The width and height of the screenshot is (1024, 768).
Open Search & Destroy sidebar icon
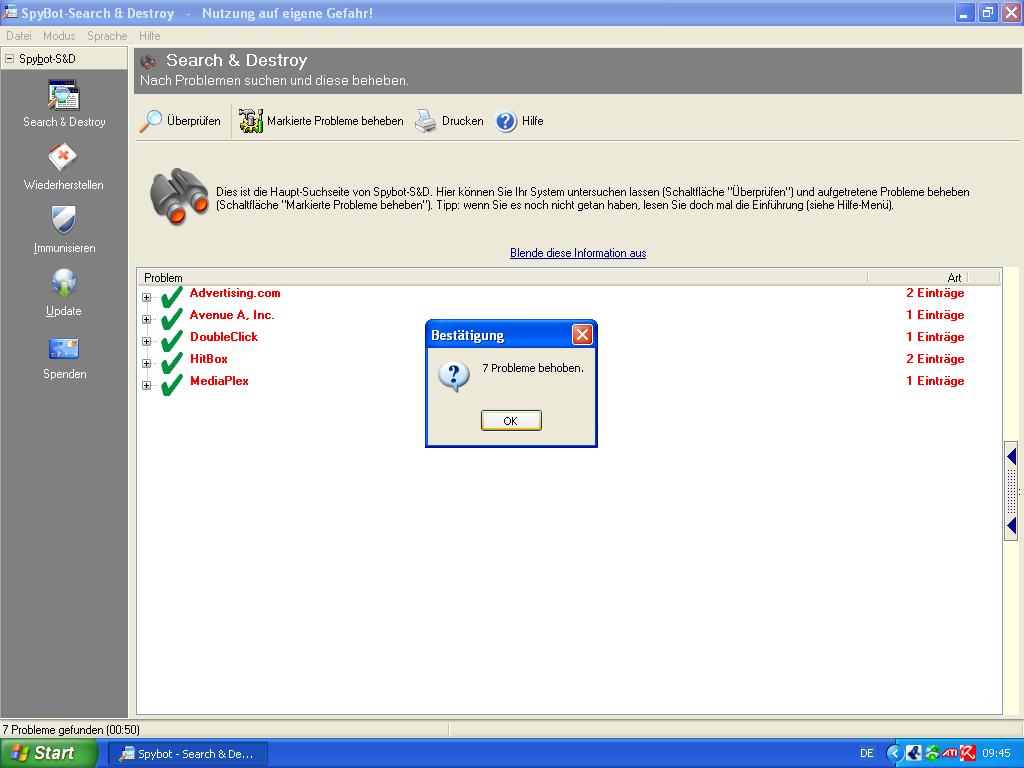(x=64, y=95)
